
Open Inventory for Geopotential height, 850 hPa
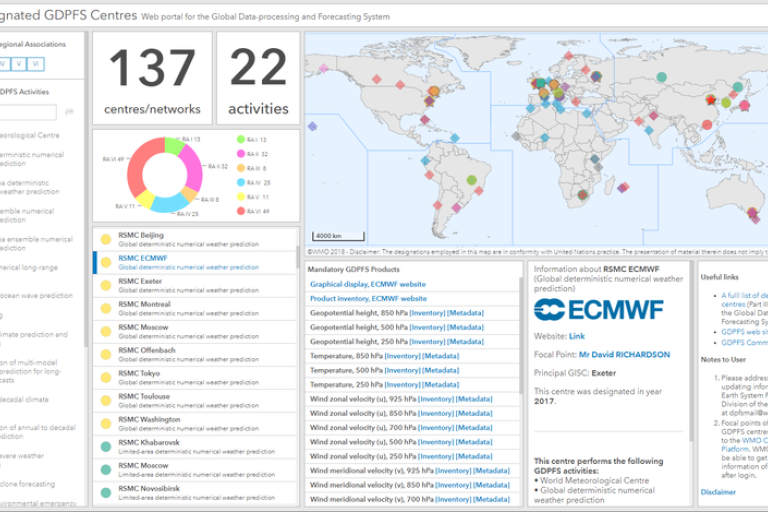[427, 313]
